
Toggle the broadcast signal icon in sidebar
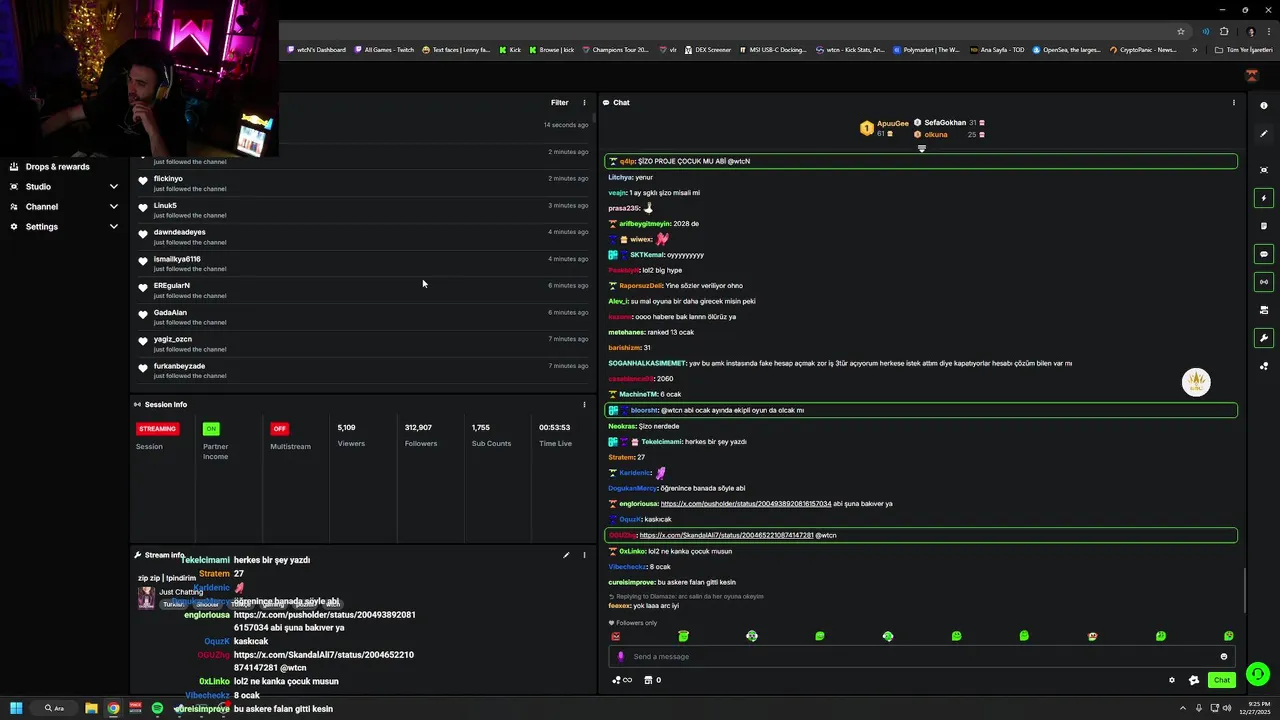point(1264,282)
